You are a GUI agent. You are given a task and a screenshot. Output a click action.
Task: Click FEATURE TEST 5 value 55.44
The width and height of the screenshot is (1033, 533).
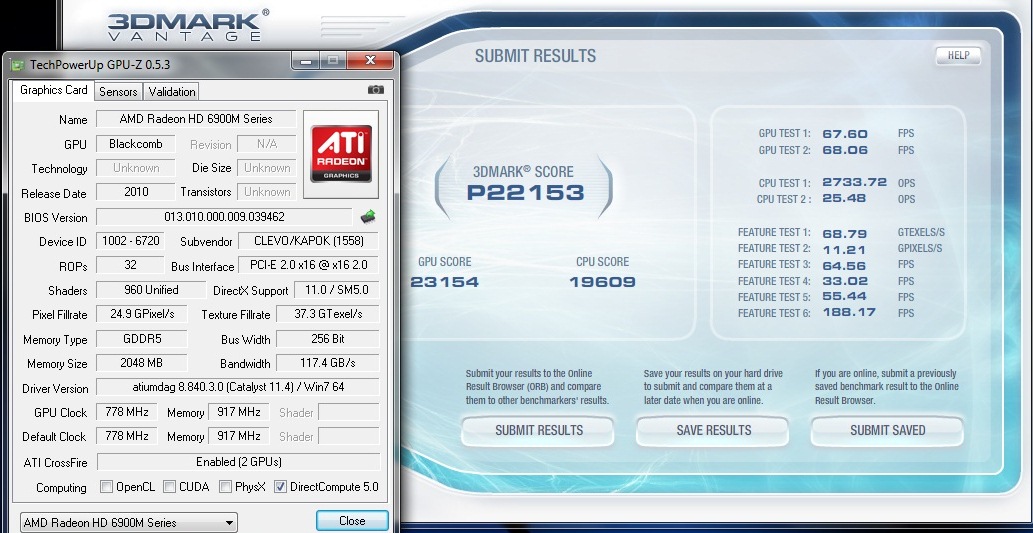click(845, 297)
